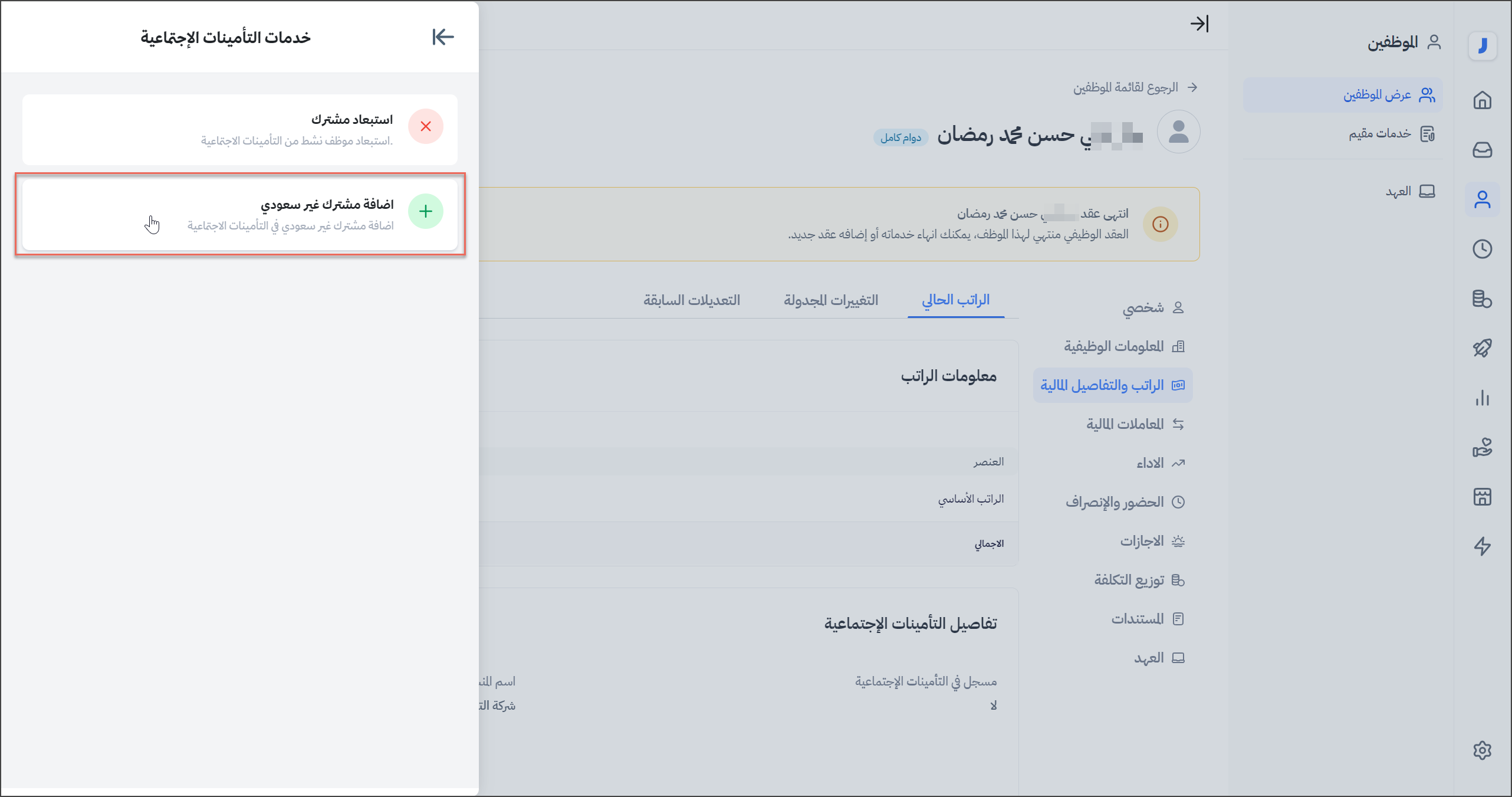This screenshot has height=797, width=1512.
Task: Click the الرجوع لقائمة الموظفين link
Action: (1135, 87)
